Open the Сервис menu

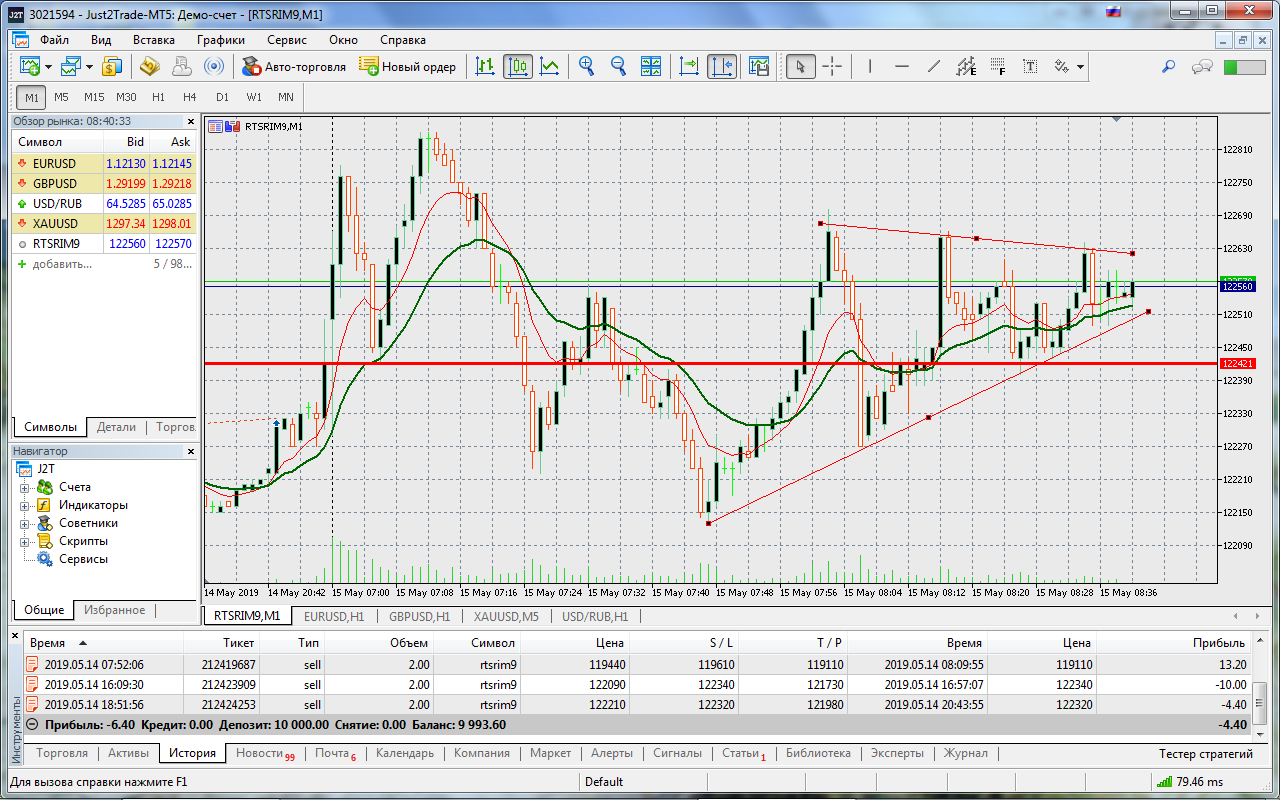(287, 40)
